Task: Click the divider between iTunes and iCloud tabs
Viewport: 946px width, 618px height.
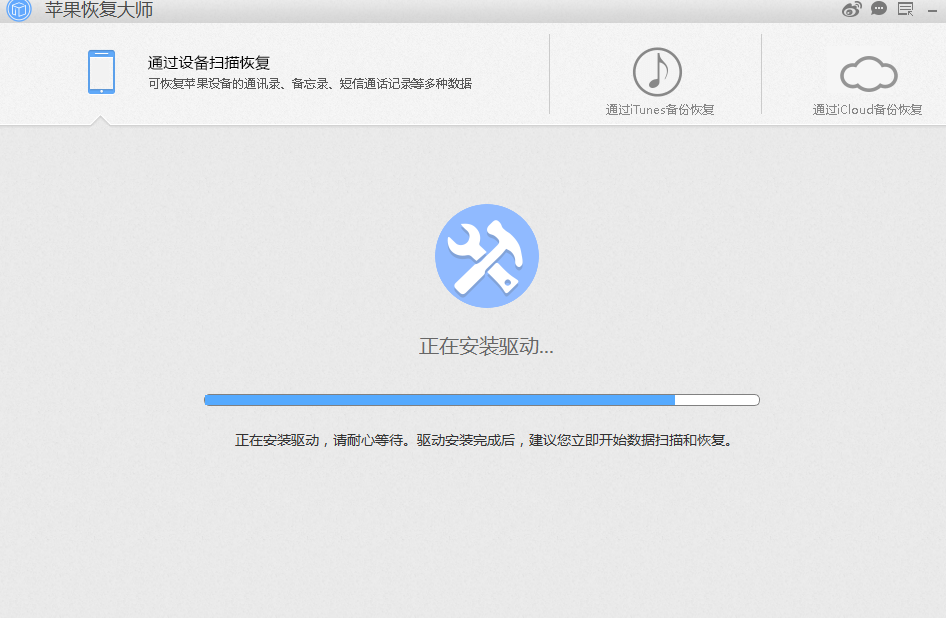Action: (761, 74)
